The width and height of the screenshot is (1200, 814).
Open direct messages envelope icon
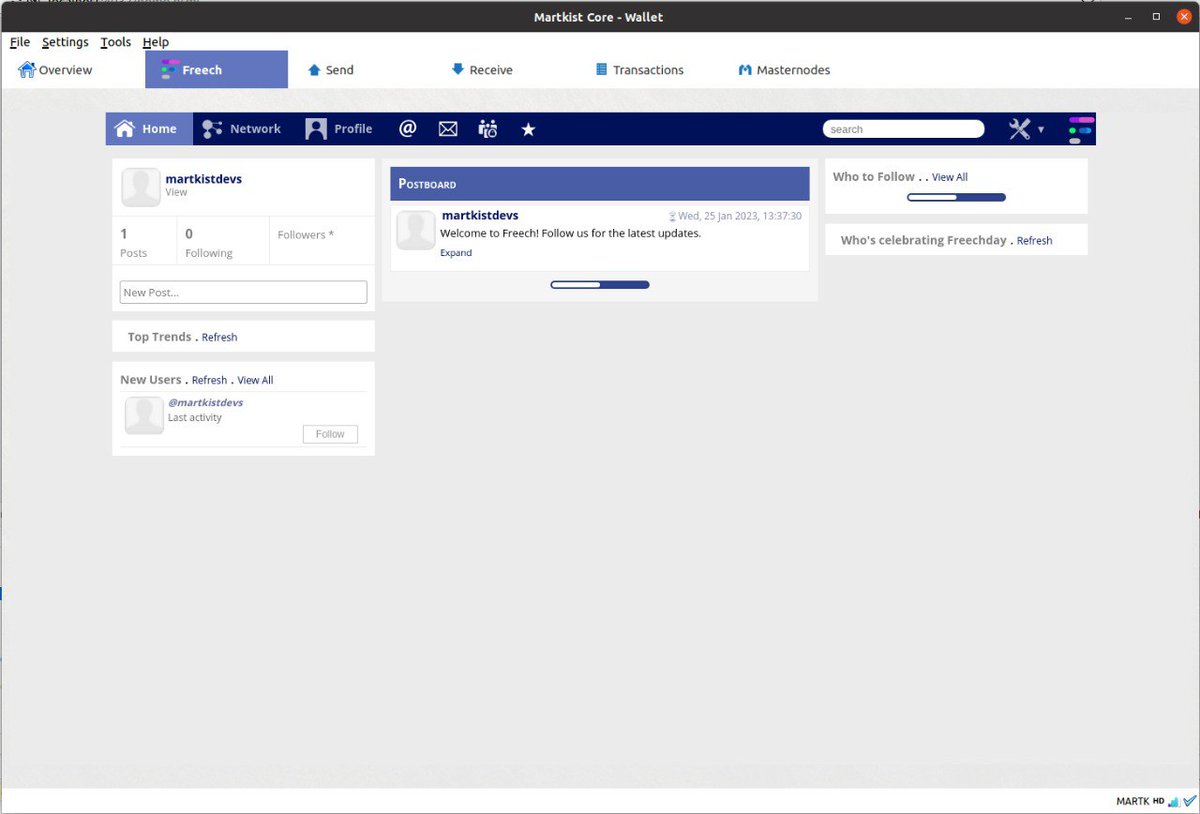coord(448,129)
